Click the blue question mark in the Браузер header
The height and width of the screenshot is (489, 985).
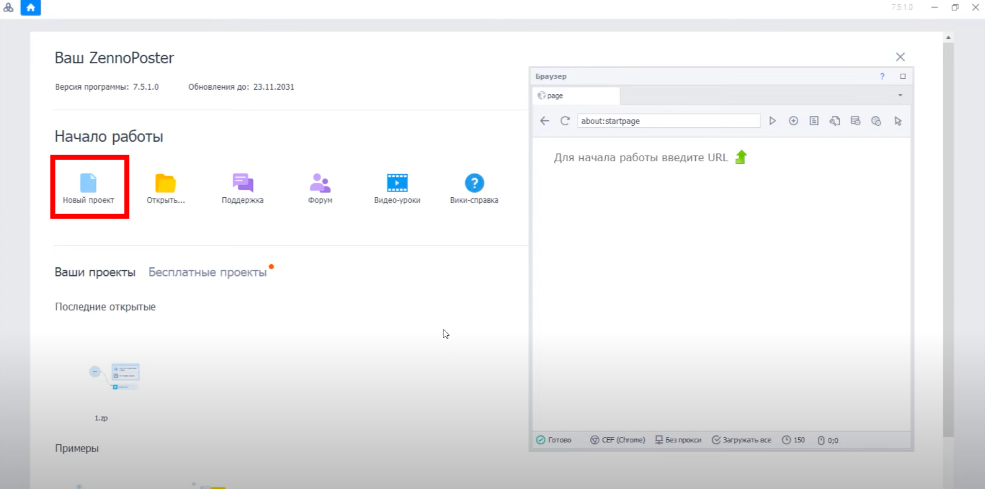point(883,76)
